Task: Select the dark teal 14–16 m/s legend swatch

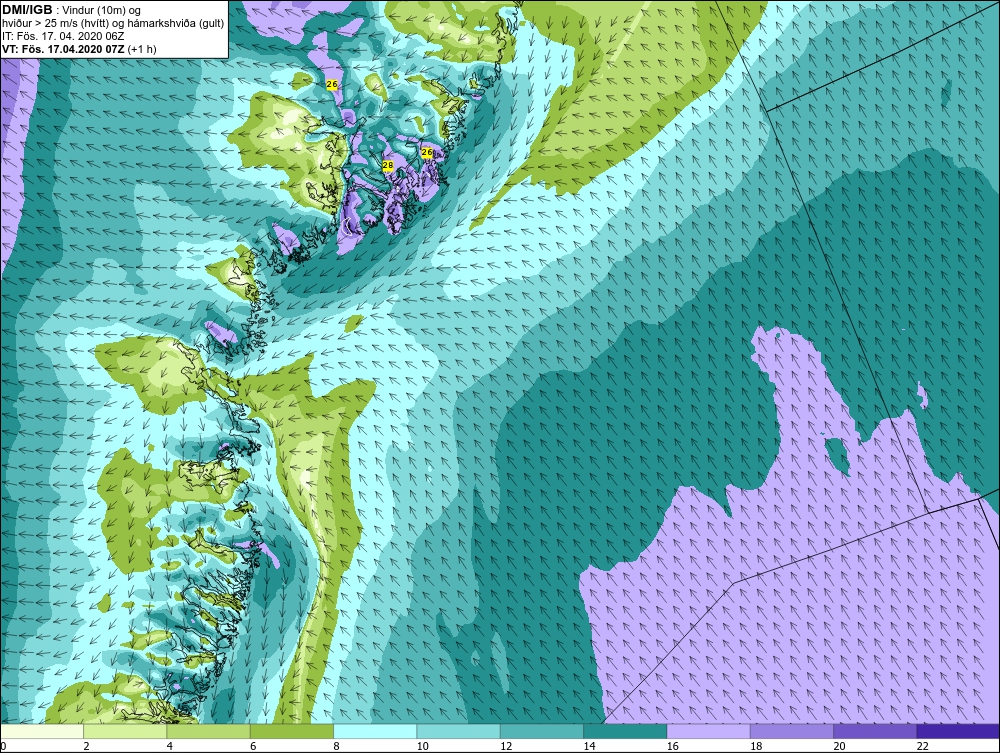Action: pyautogui.click(x=625, y=731)
